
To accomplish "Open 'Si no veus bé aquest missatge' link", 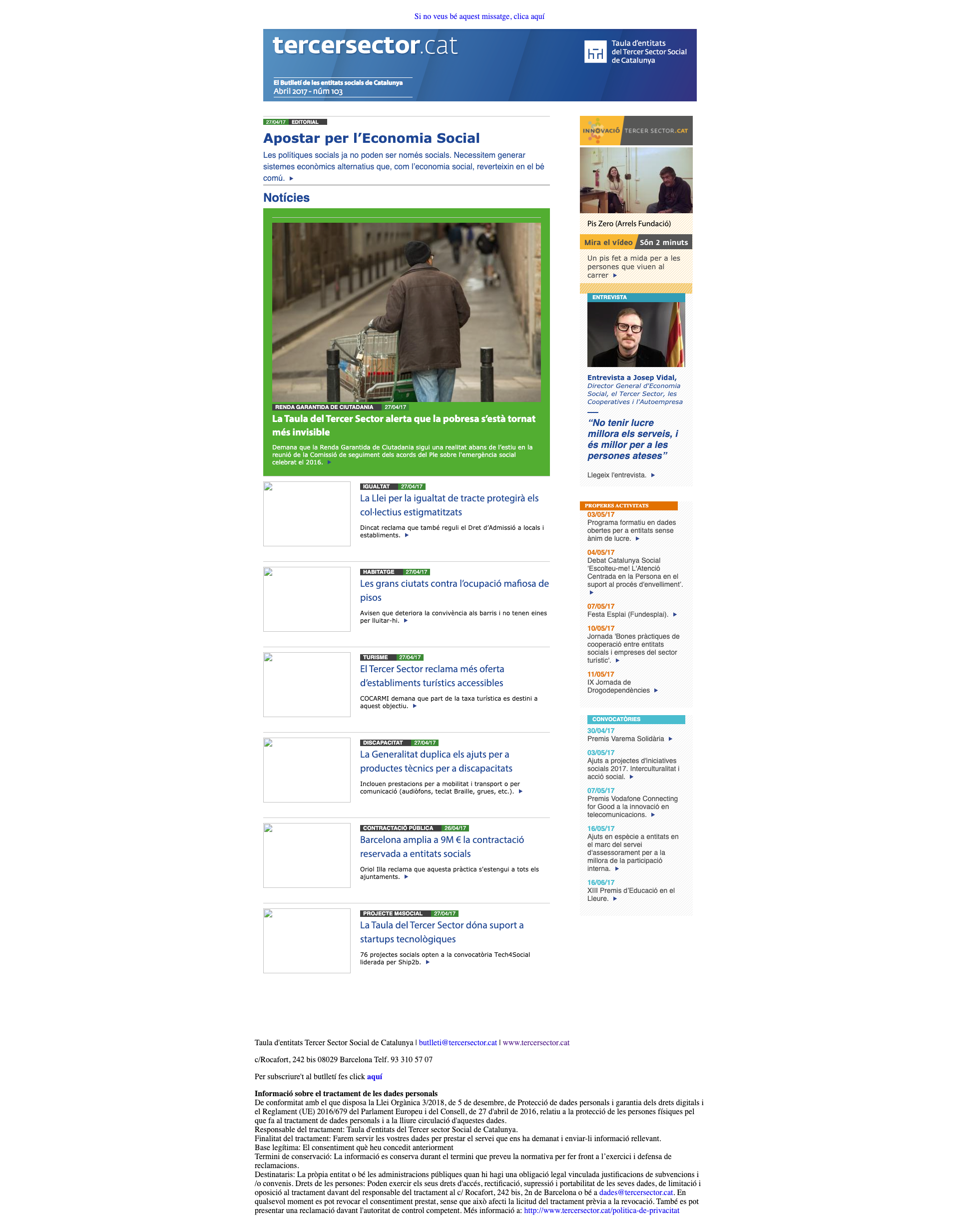I will coord(479,16).
